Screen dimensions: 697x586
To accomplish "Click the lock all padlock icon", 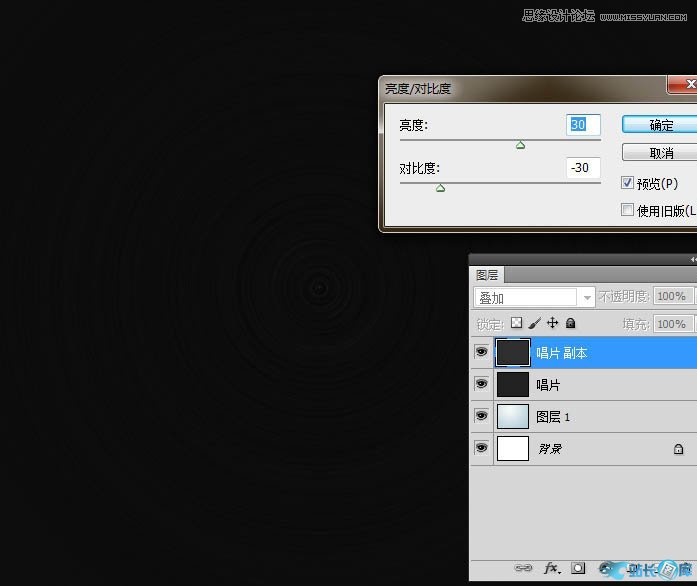I will (x=570, y=324).
